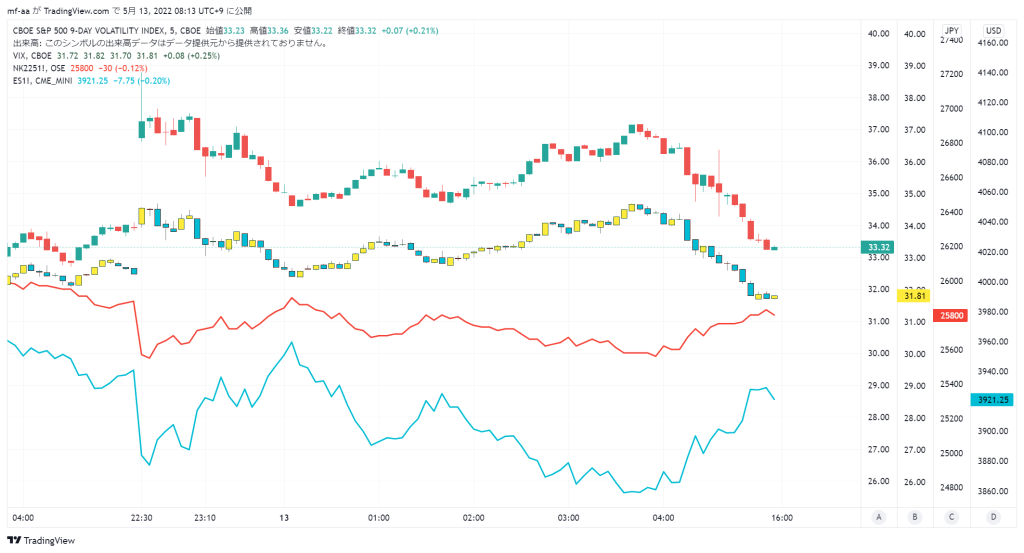This screenshot has height=553, width=1024.
Task: Click the 3860.00 USD scale value
Action: 993,491
